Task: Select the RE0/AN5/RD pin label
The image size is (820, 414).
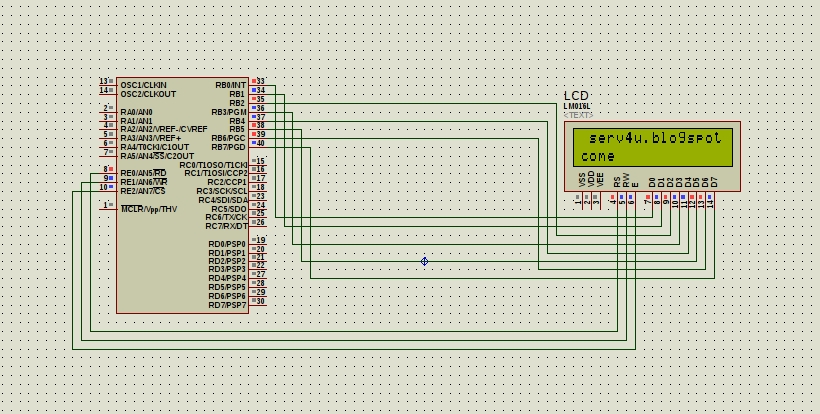Action: pos(143,173)
